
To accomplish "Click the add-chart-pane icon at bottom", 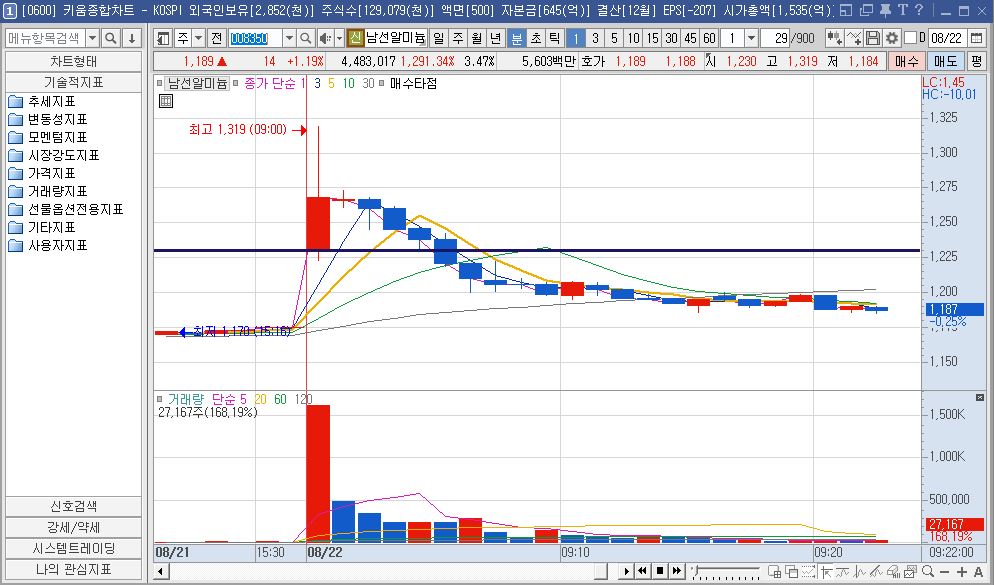I will [775, 572].
